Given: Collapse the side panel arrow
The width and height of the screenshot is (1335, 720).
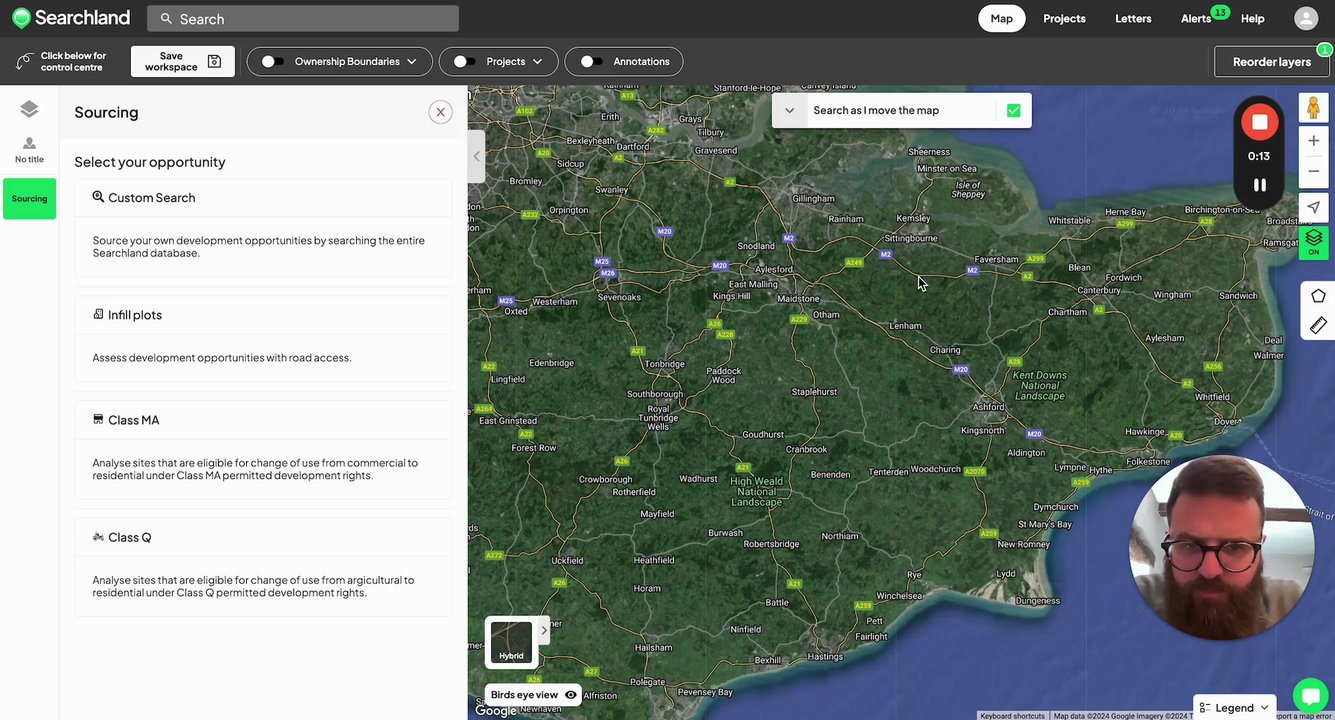Looking at the screenshot, I should 476,157.
